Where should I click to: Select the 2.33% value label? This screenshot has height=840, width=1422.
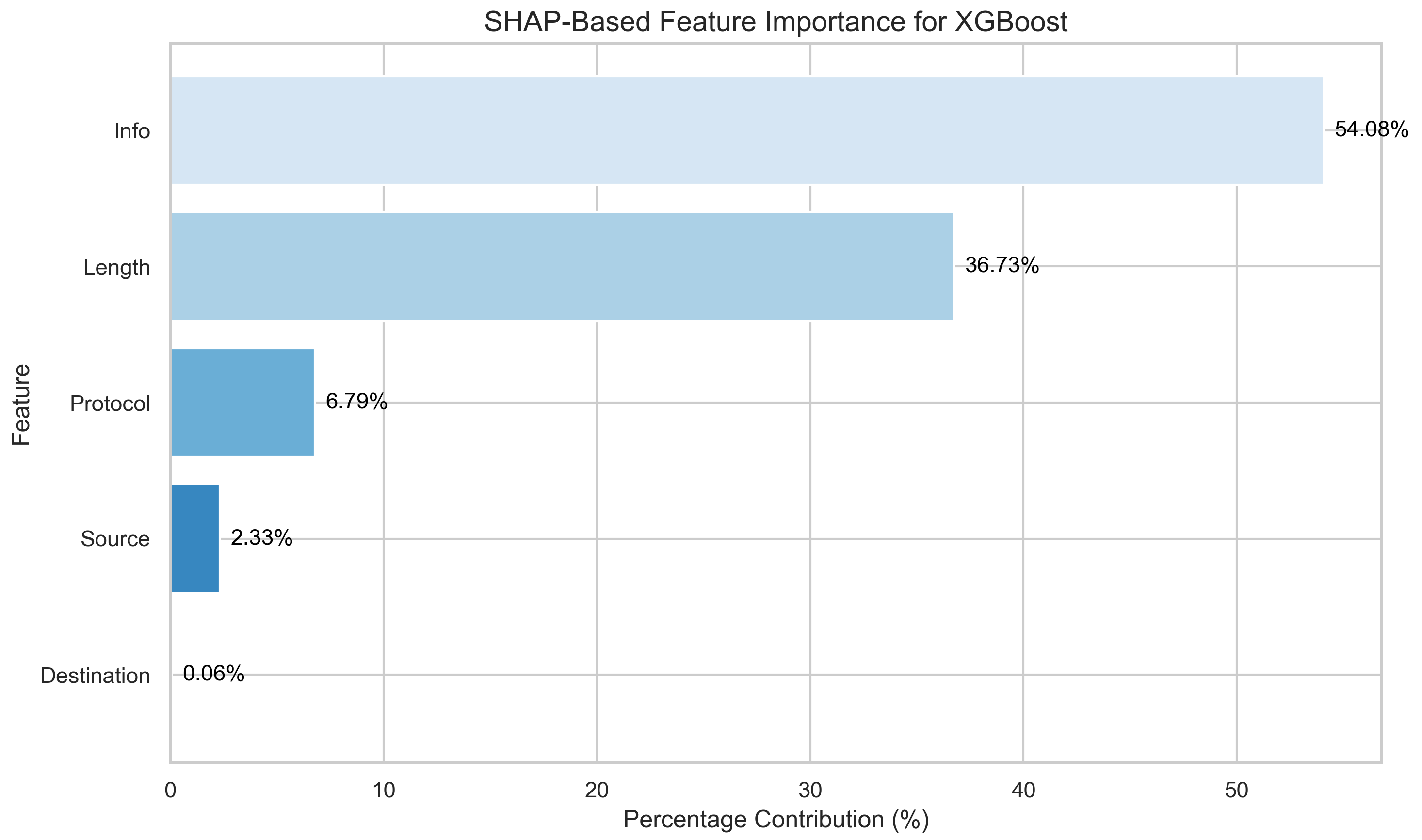261,538
